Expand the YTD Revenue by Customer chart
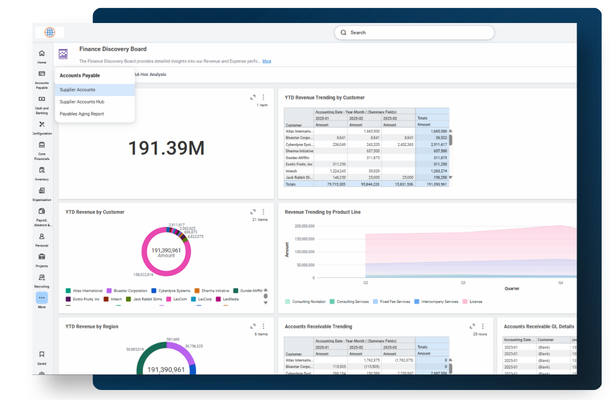 coord(253,212)
